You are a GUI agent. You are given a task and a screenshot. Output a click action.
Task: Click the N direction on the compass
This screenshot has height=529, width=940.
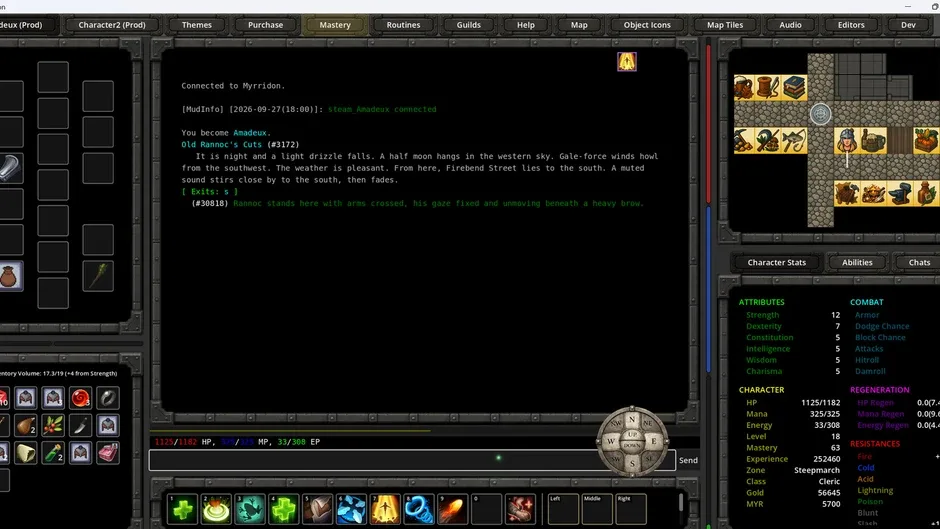coord(631,419)
